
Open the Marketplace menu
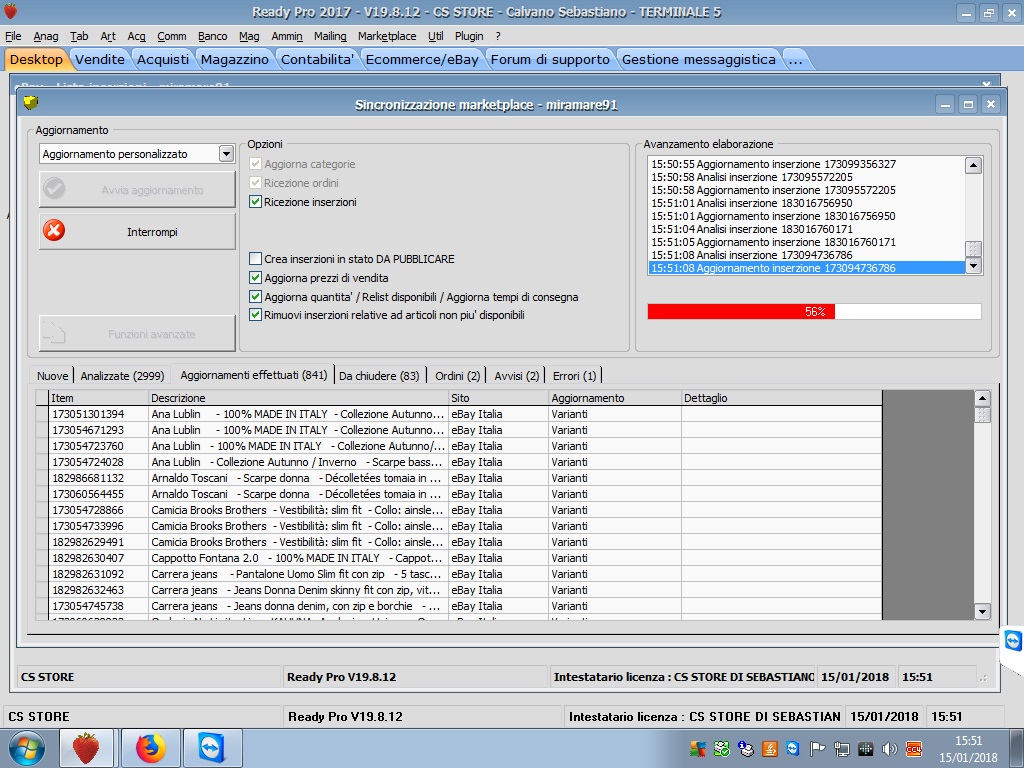[386, 36]
